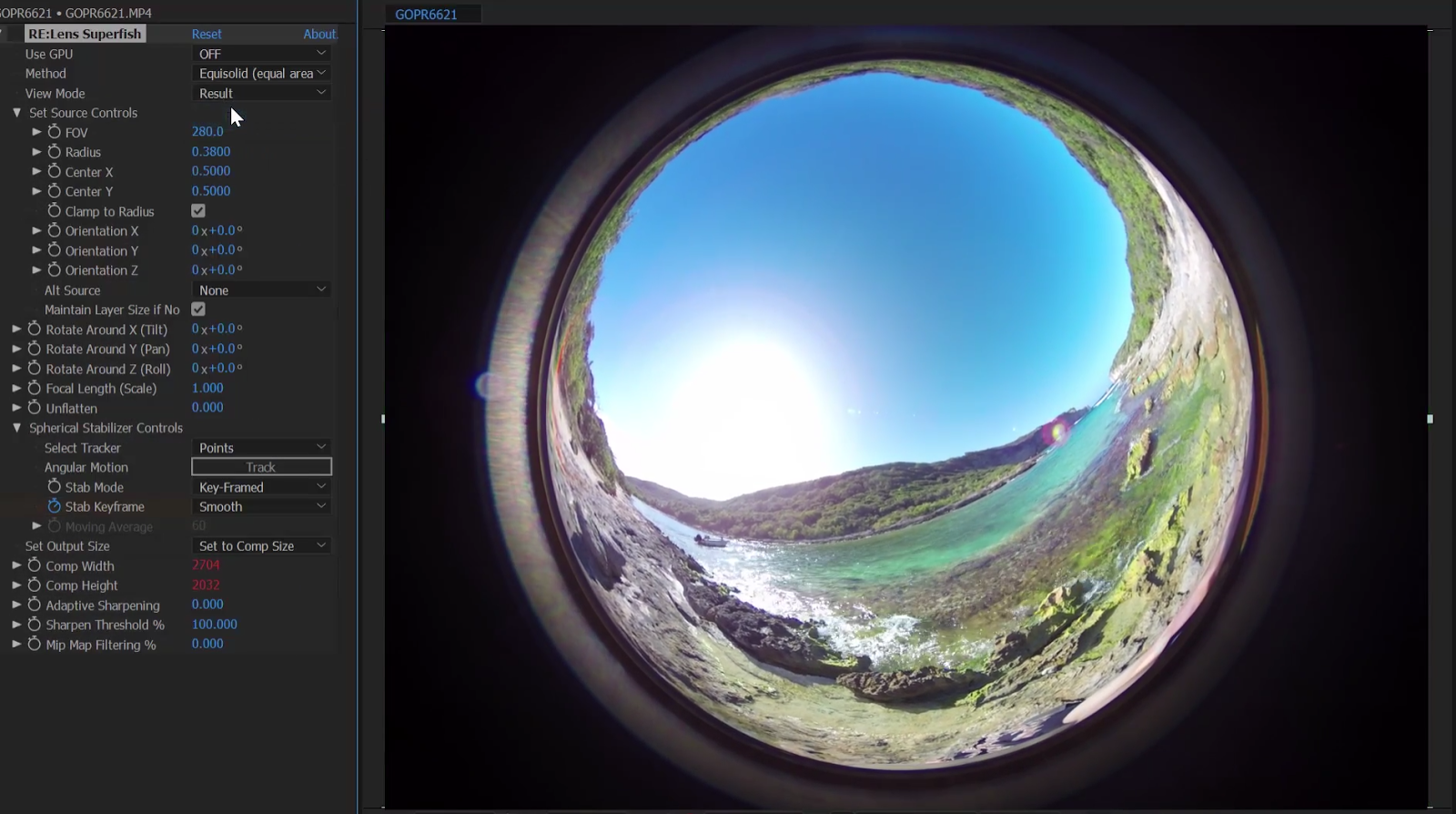Screen dimensions: 1456x814
Task: Toggle Rotate Around Z (Roll) stopwatch
Action: coord(35,368)
